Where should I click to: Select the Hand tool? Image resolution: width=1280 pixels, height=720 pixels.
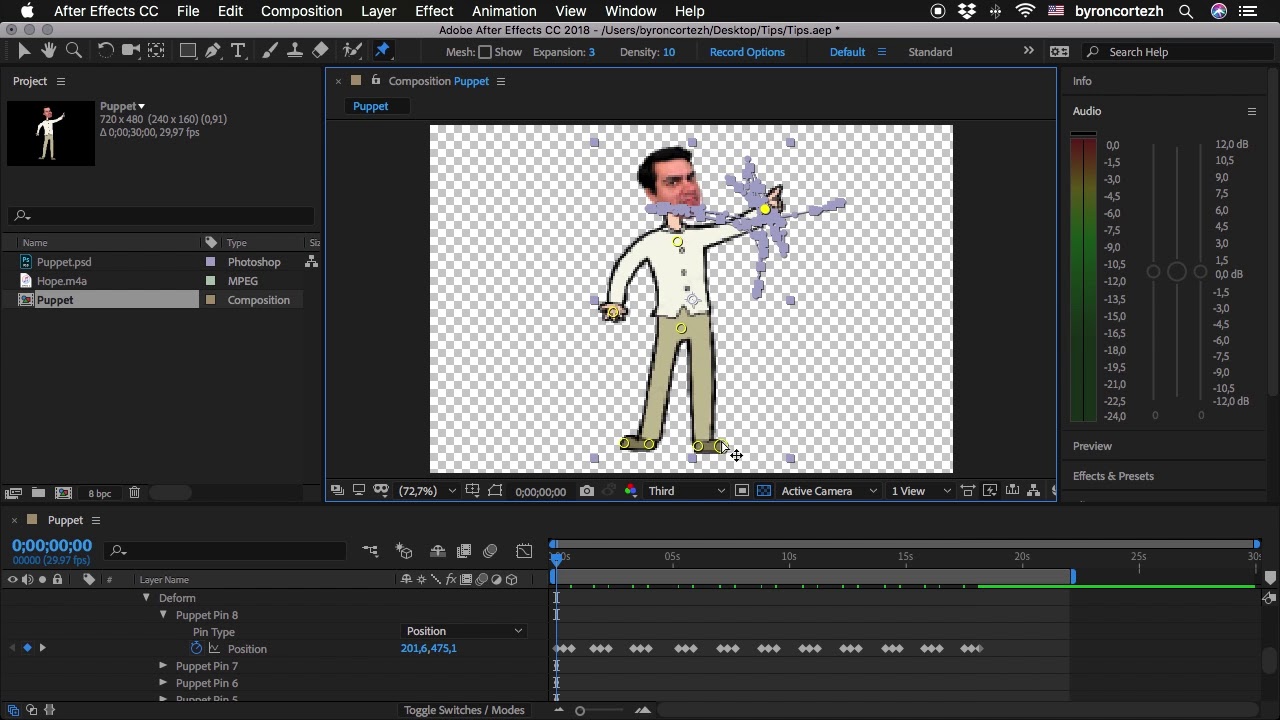click(48, 51)
